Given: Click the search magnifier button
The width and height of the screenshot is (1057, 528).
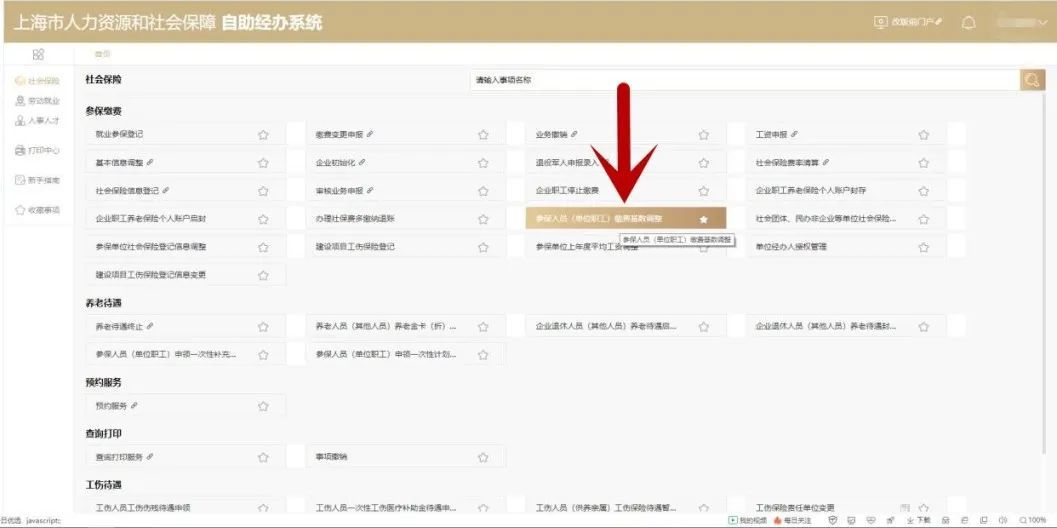Looking at the screenshot, I should click(x=1031, y=80).
